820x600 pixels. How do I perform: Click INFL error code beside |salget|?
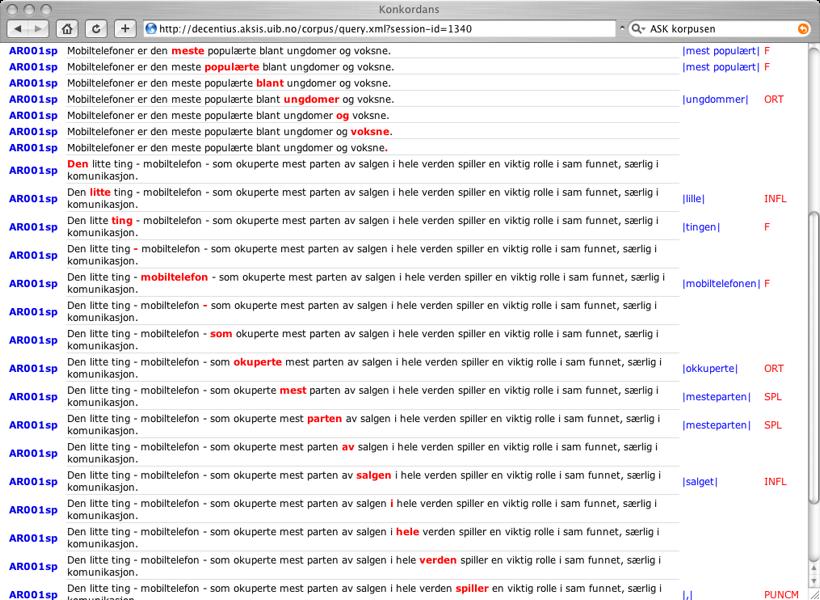pos(775,481)
